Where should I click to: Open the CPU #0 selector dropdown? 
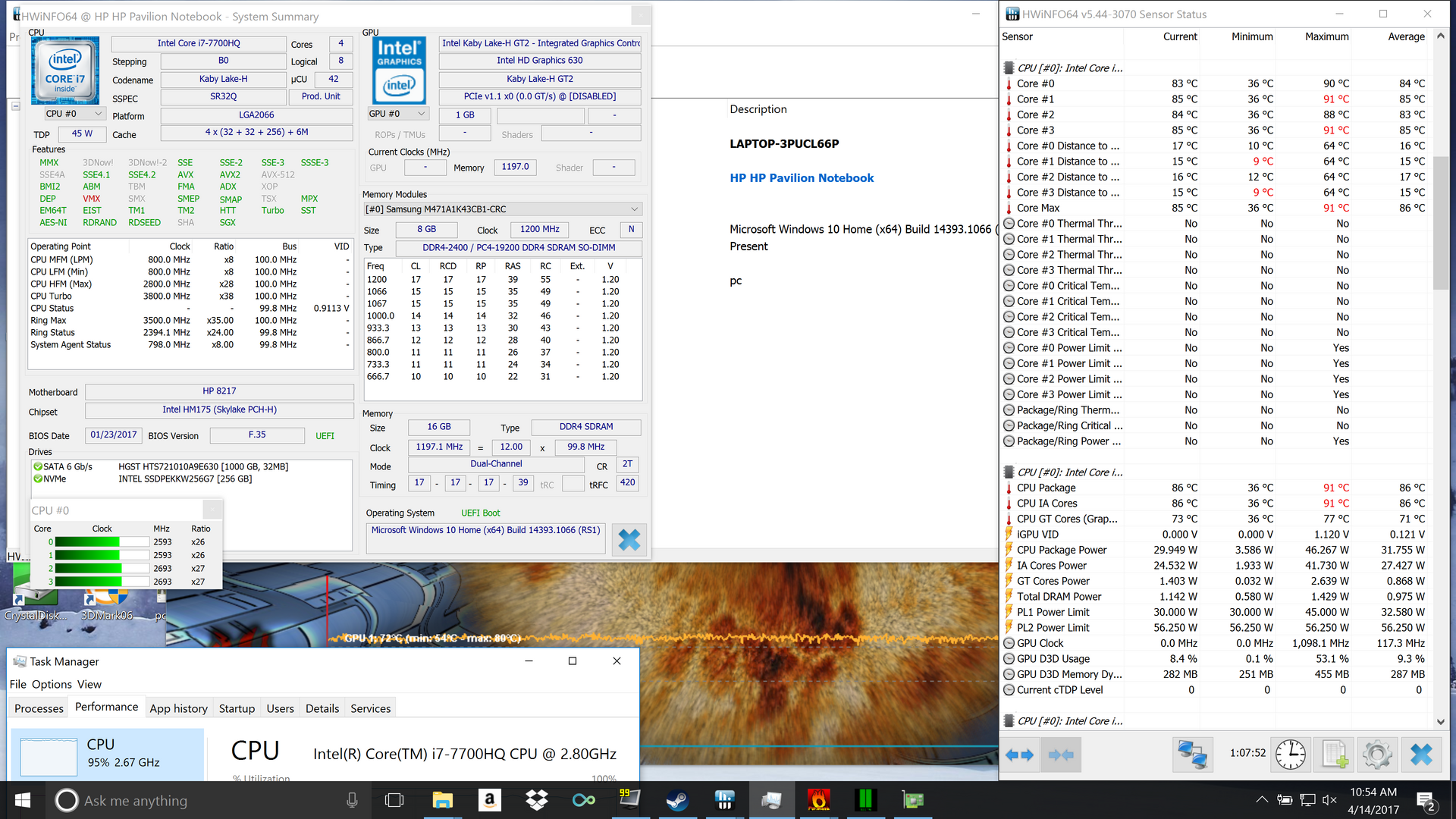point(74,114)
